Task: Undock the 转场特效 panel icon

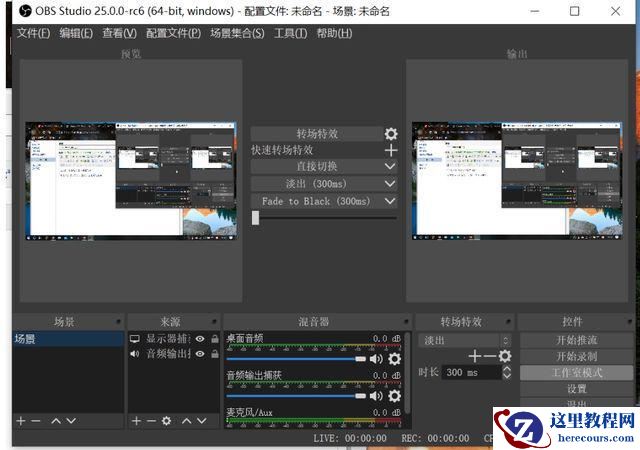Action: point(509,321)
